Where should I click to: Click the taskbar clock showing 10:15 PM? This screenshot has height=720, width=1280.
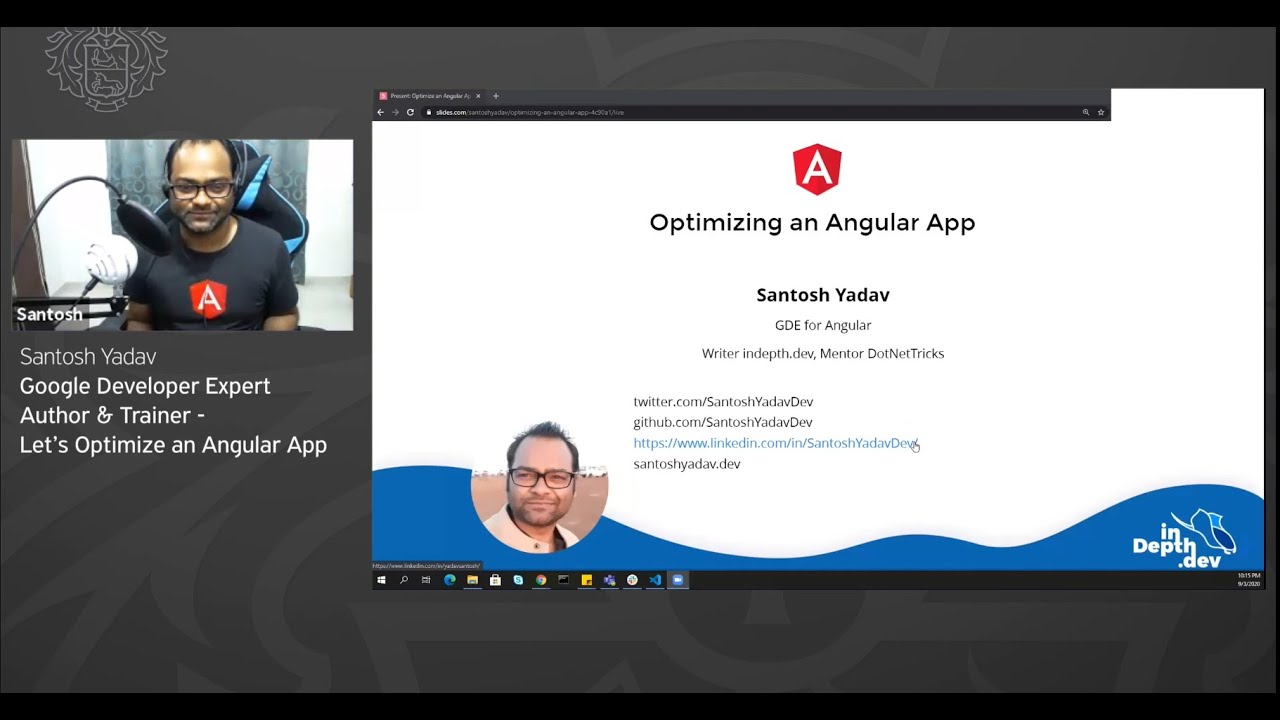pos(1248,580)
